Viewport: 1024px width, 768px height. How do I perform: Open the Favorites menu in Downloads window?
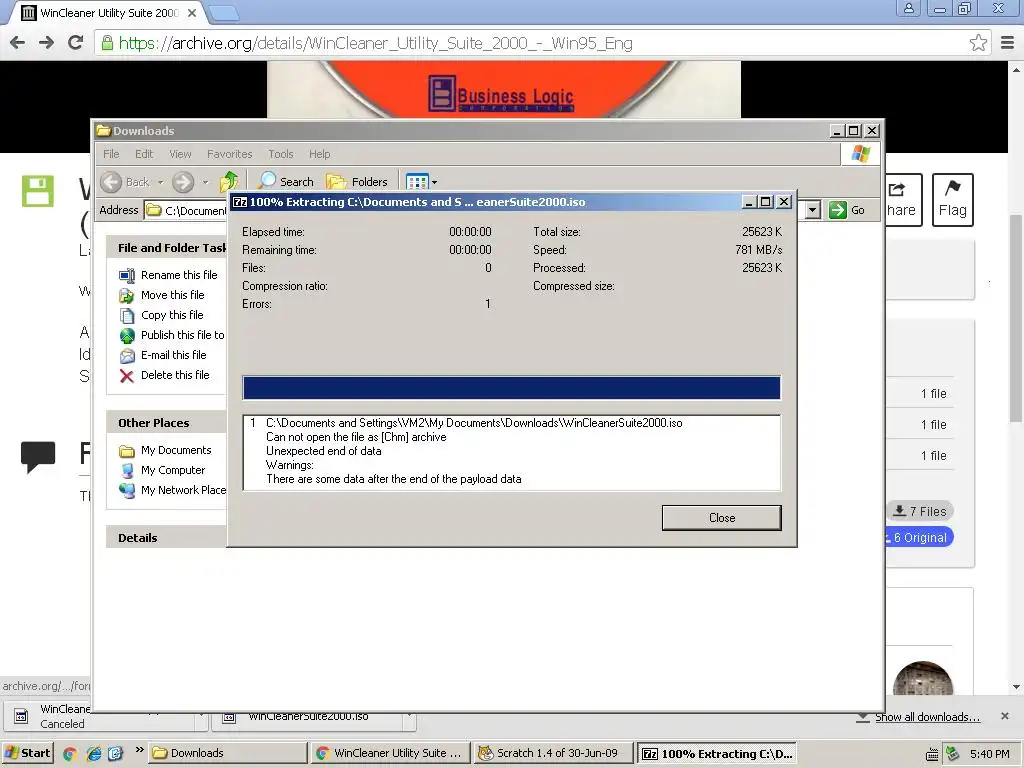[x=229, y=154]
